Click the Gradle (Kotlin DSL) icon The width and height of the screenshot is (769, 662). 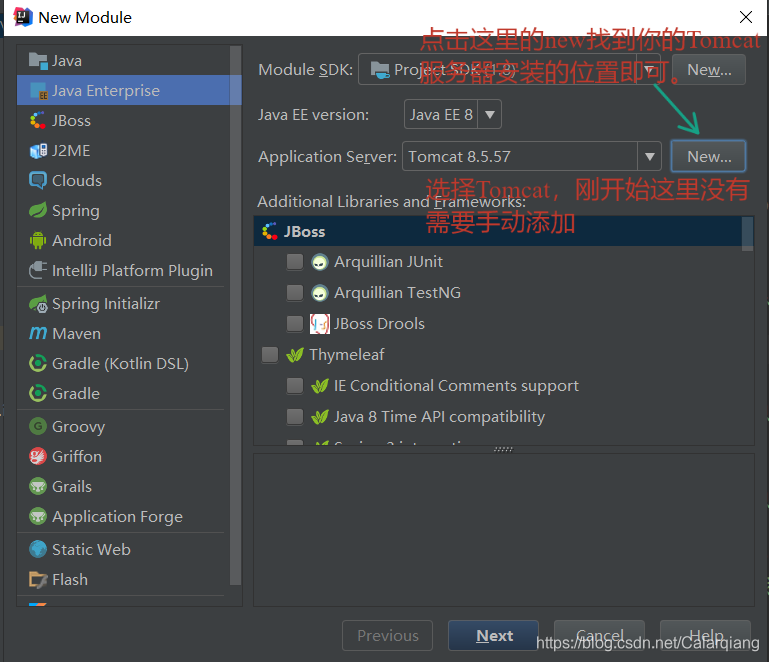pyautogui.click(x=38, y=364)
